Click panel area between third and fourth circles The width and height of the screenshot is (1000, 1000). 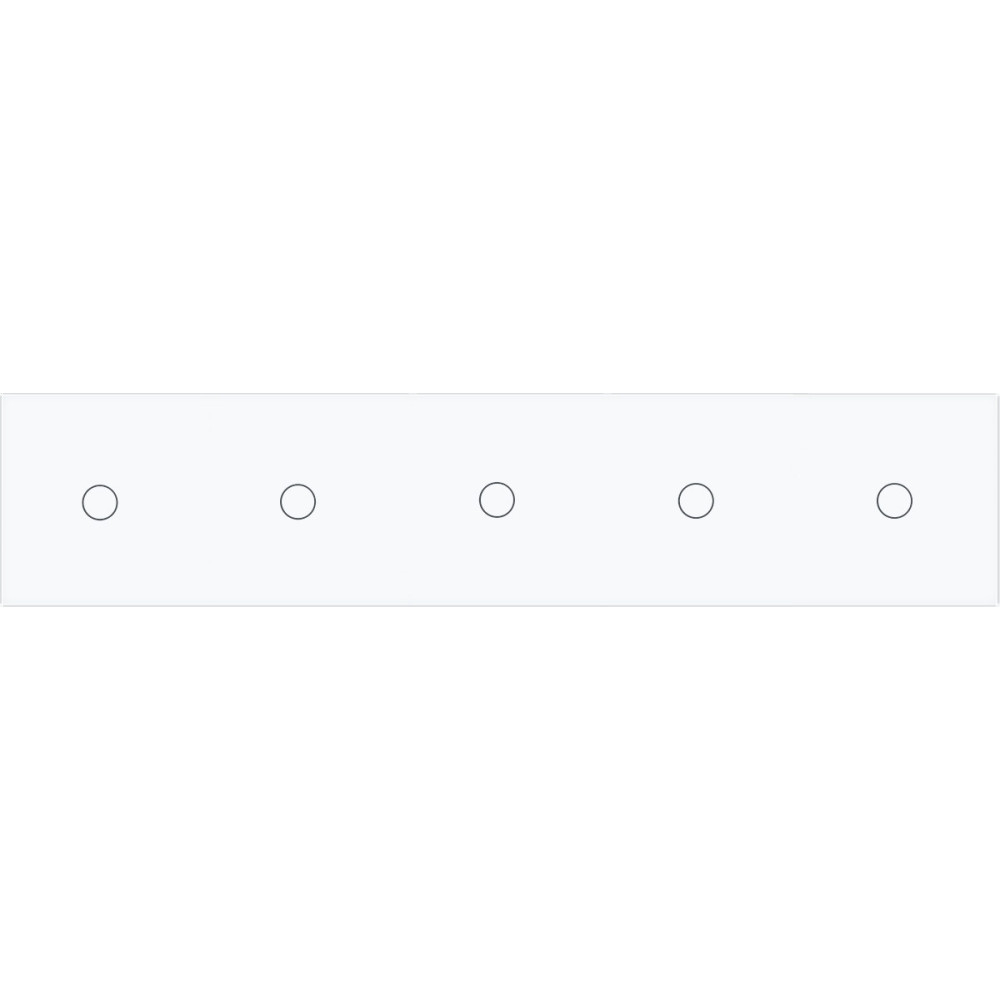point(596,501)
